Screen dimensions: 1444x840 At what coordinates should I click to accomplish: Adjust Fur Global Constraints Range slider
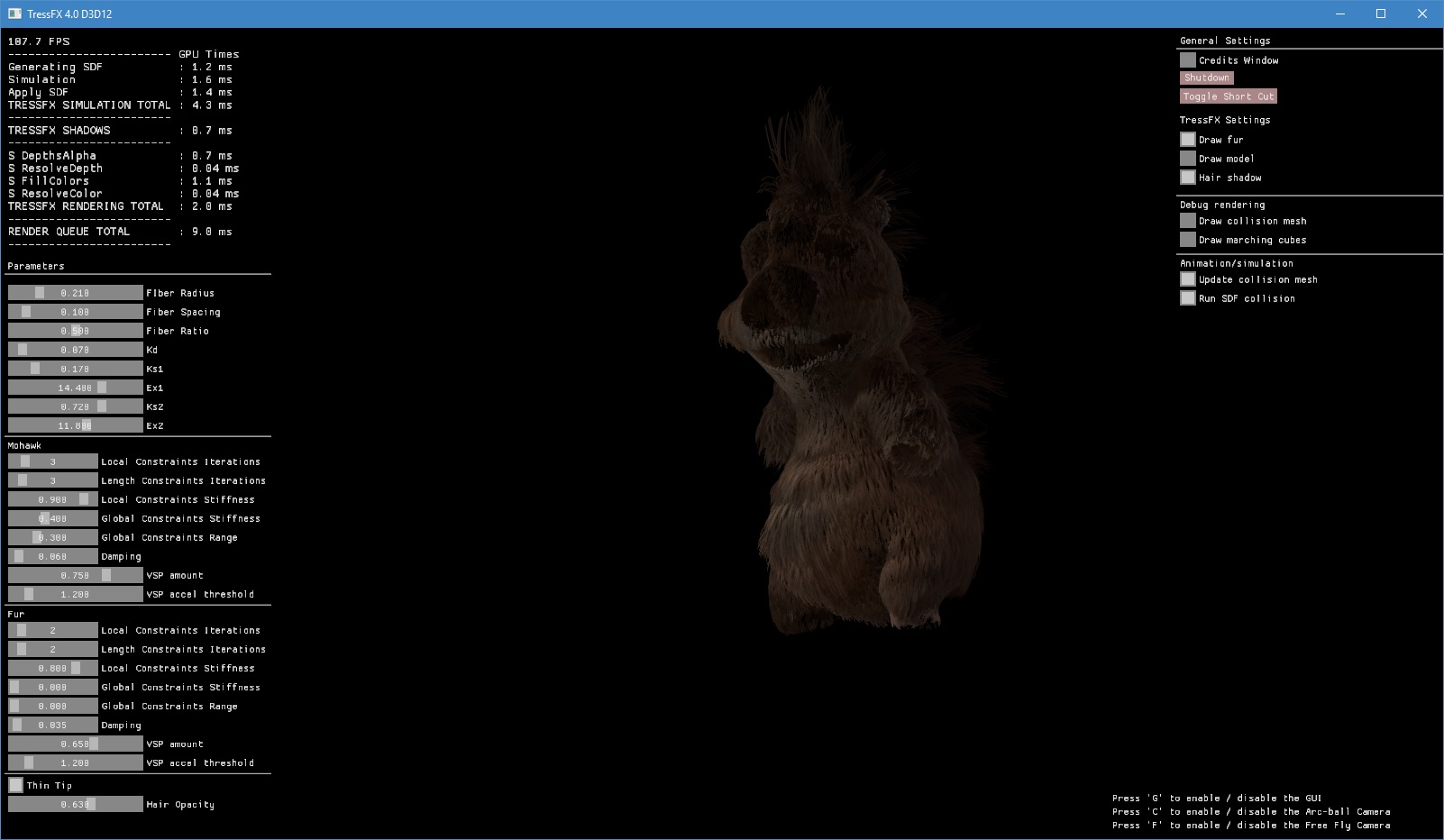click(x=53, y=706)
